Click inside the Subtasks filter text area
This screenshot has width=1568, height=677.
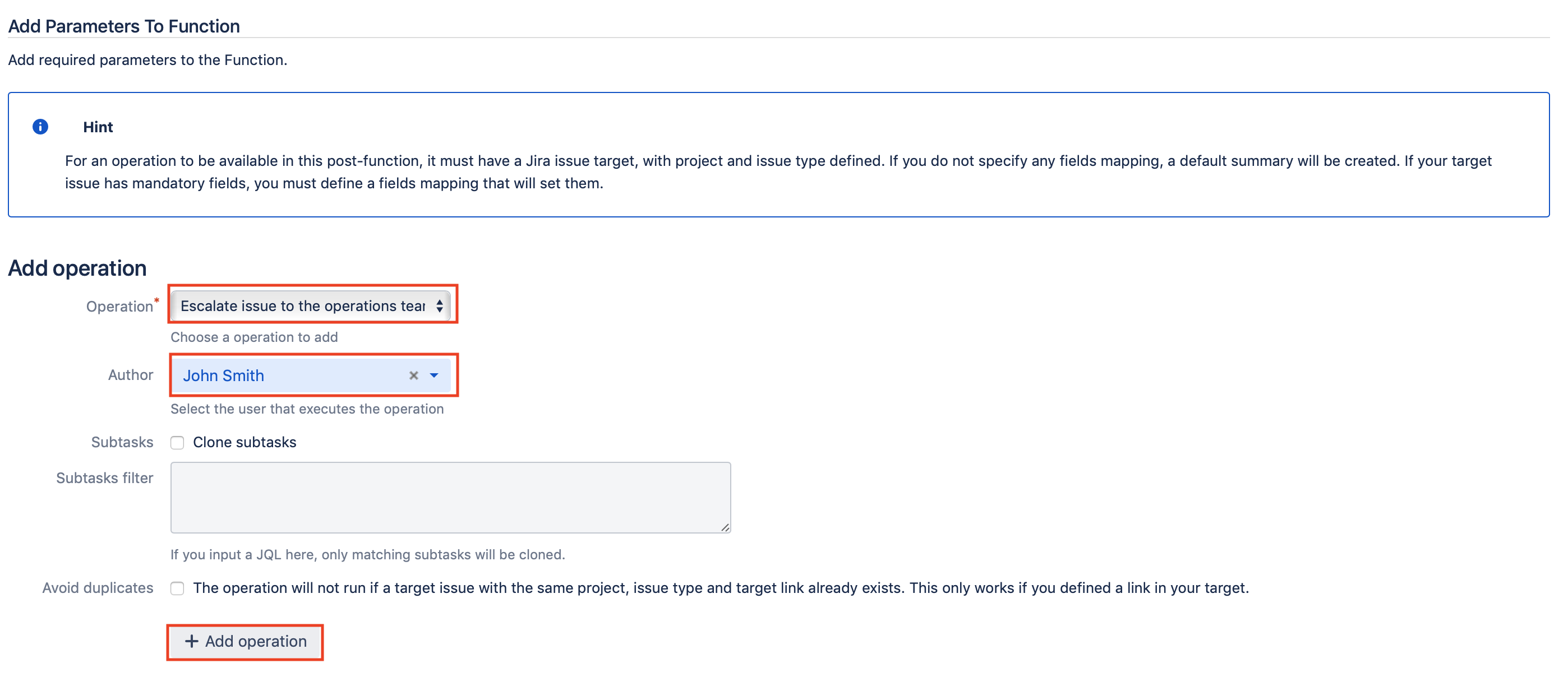[450, 496]
